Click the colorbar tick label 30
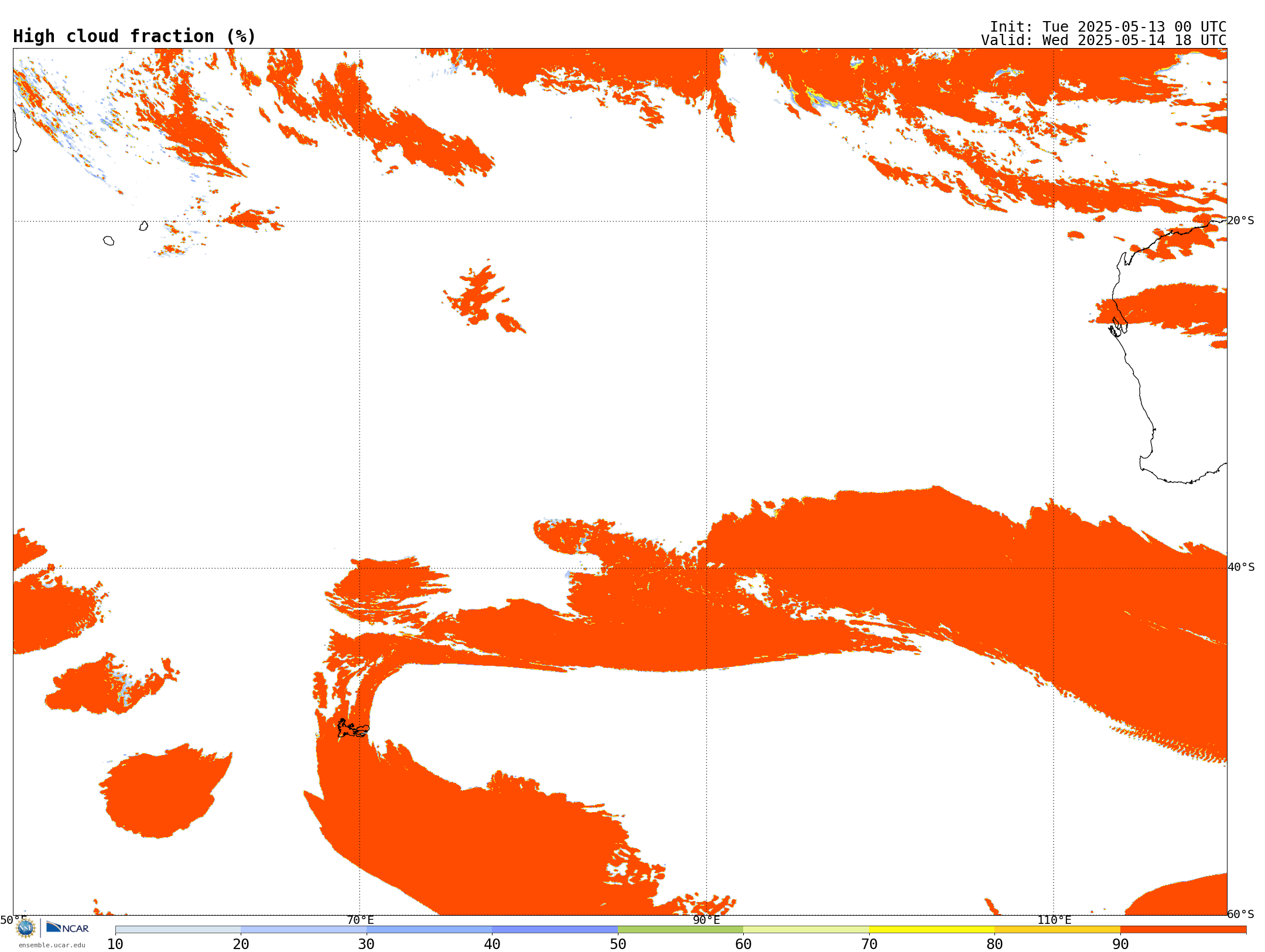This screenshot has height=952, width=1265. click(x=367, y=944)
